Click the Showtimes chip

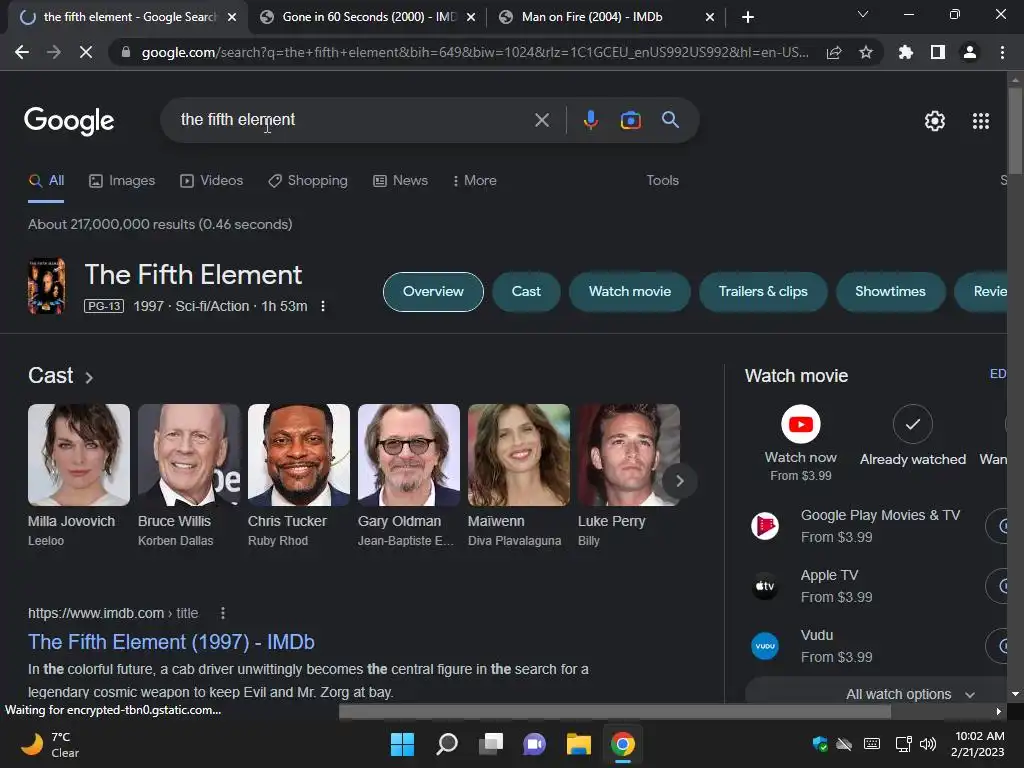tap(890, 291)
